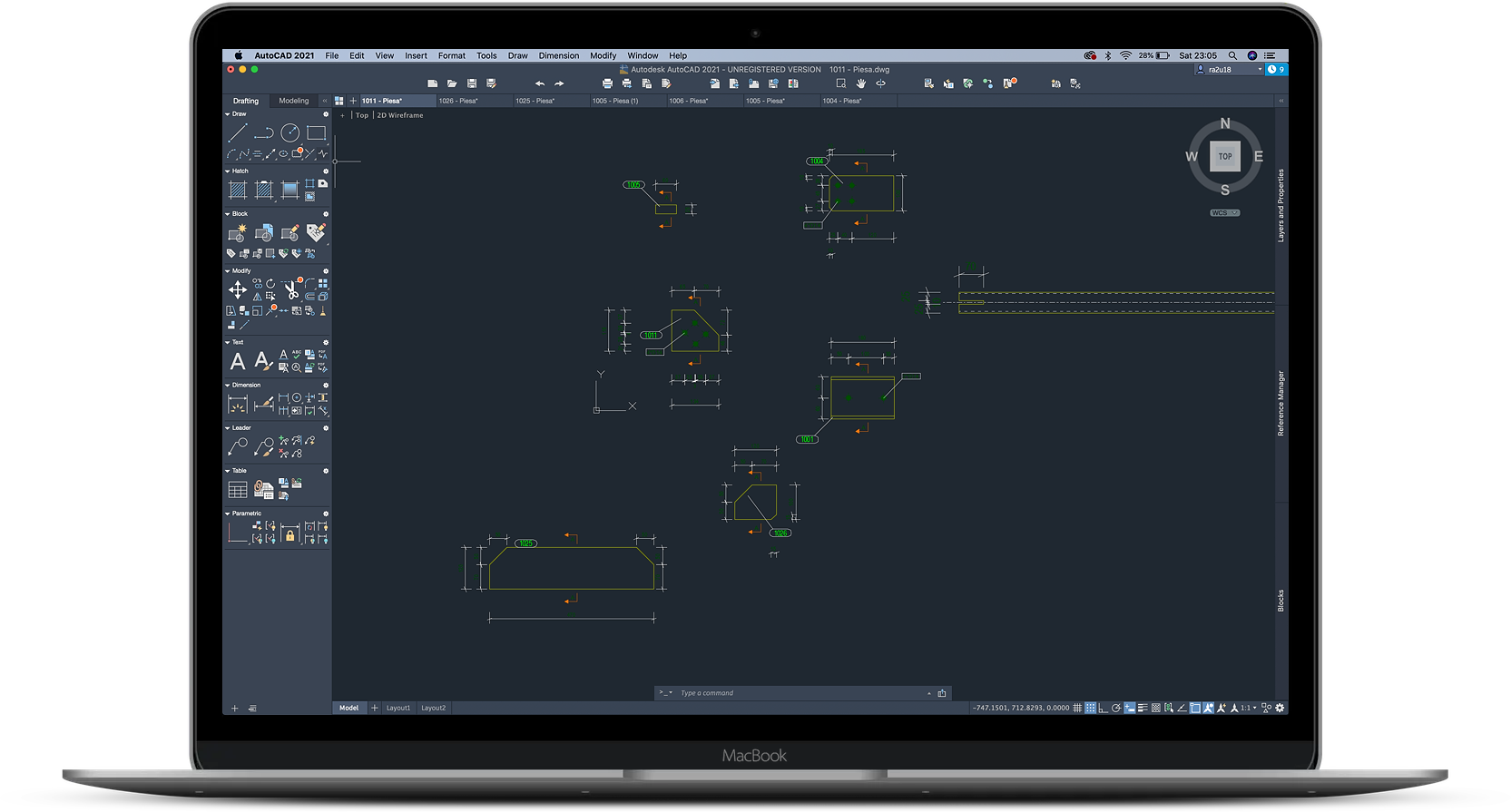Select the Mirror tool in Modify panel

(258, 297)
